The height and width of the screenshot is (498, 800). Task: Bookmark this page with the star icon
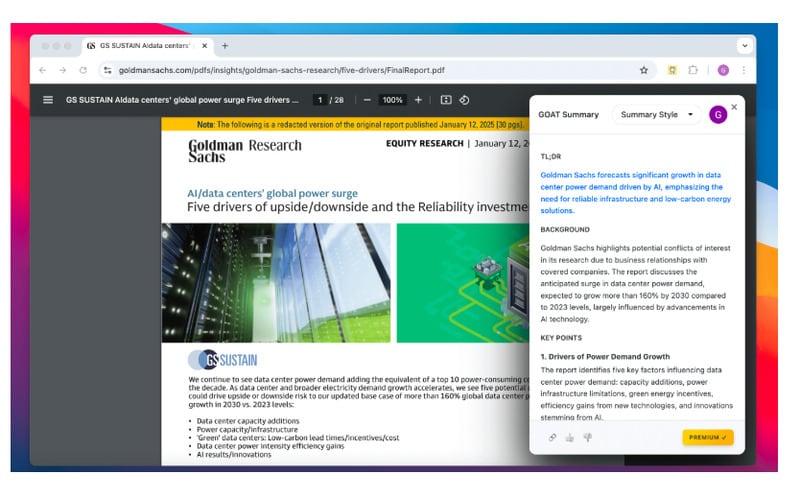point(644,70)
